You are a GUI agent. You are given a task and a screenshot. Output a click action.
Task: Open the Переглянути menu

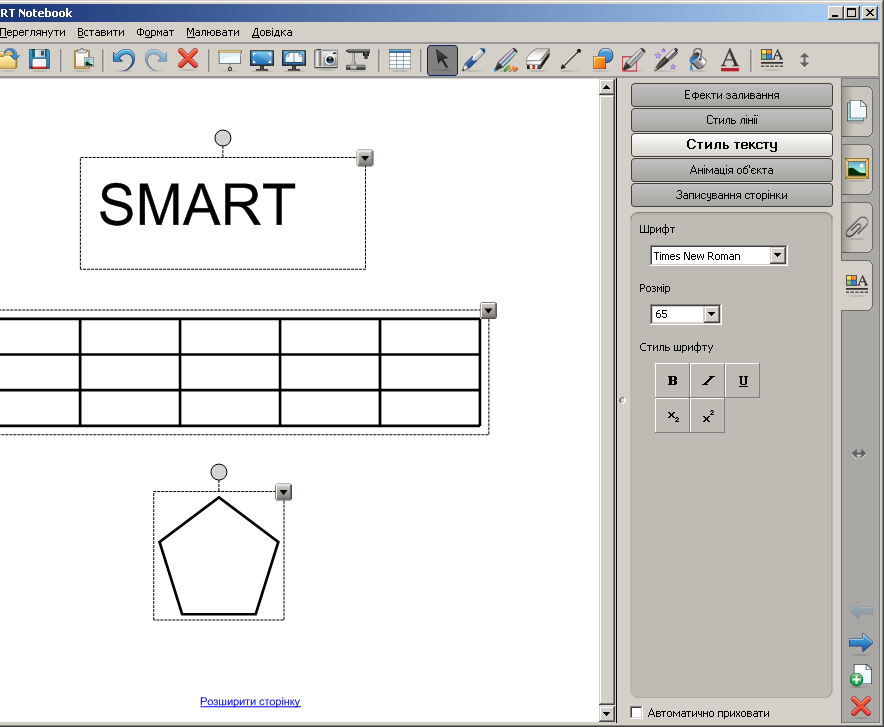click(33, 32)
